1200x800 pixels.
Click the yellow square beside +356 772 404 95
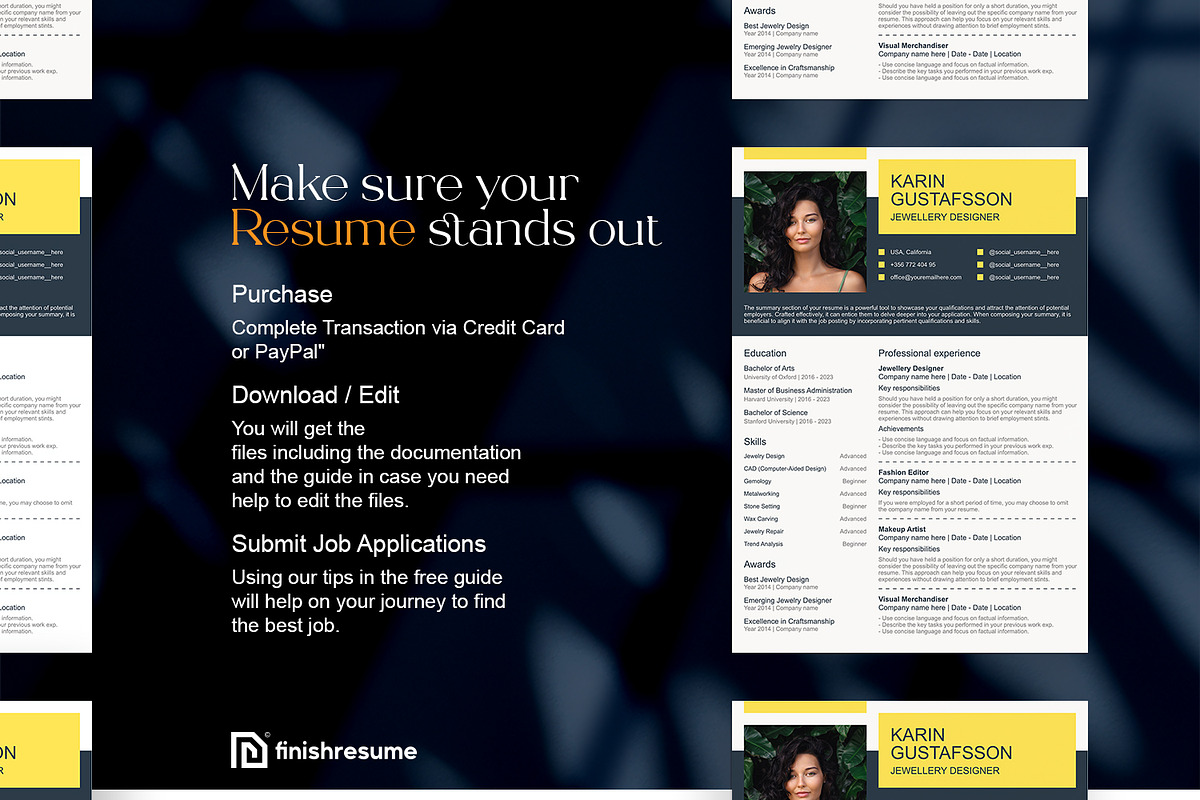click(882, 265)
